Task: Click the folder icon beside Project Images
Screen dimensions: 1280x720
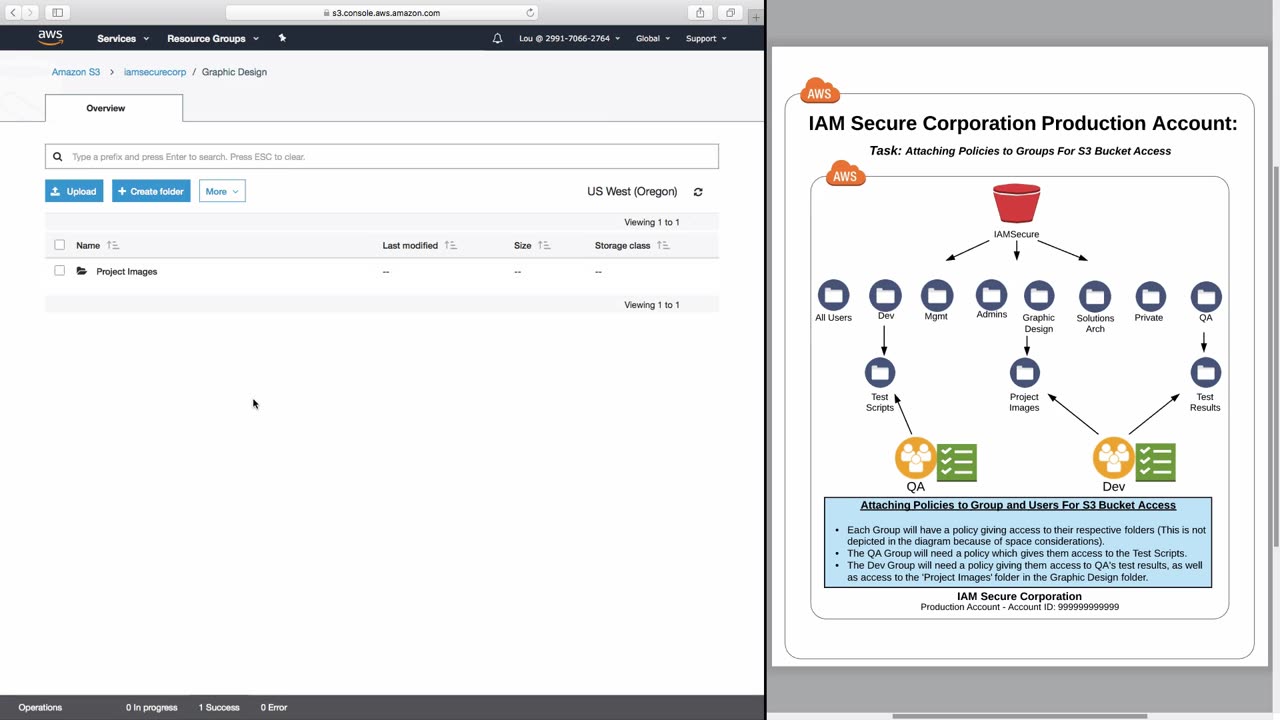Action: coord(82,271)
